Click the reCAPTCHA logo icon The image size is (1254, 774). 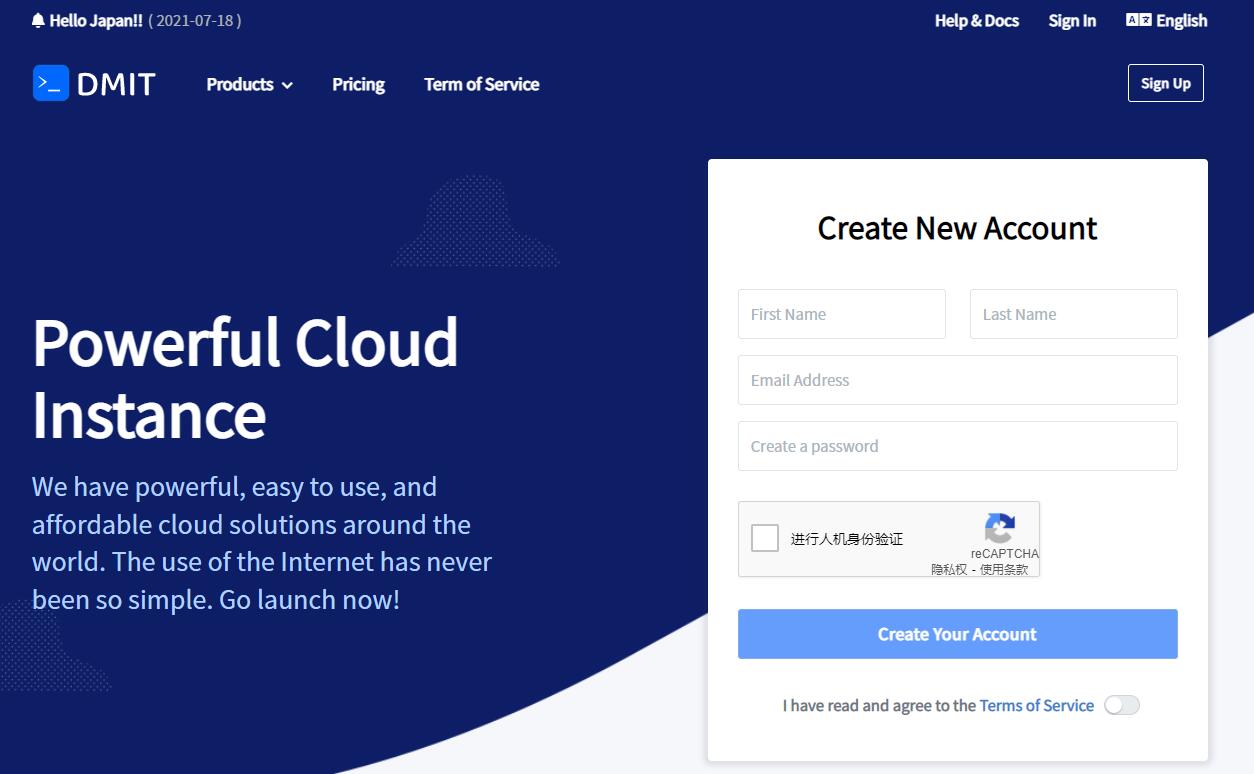pos(1000,528)
